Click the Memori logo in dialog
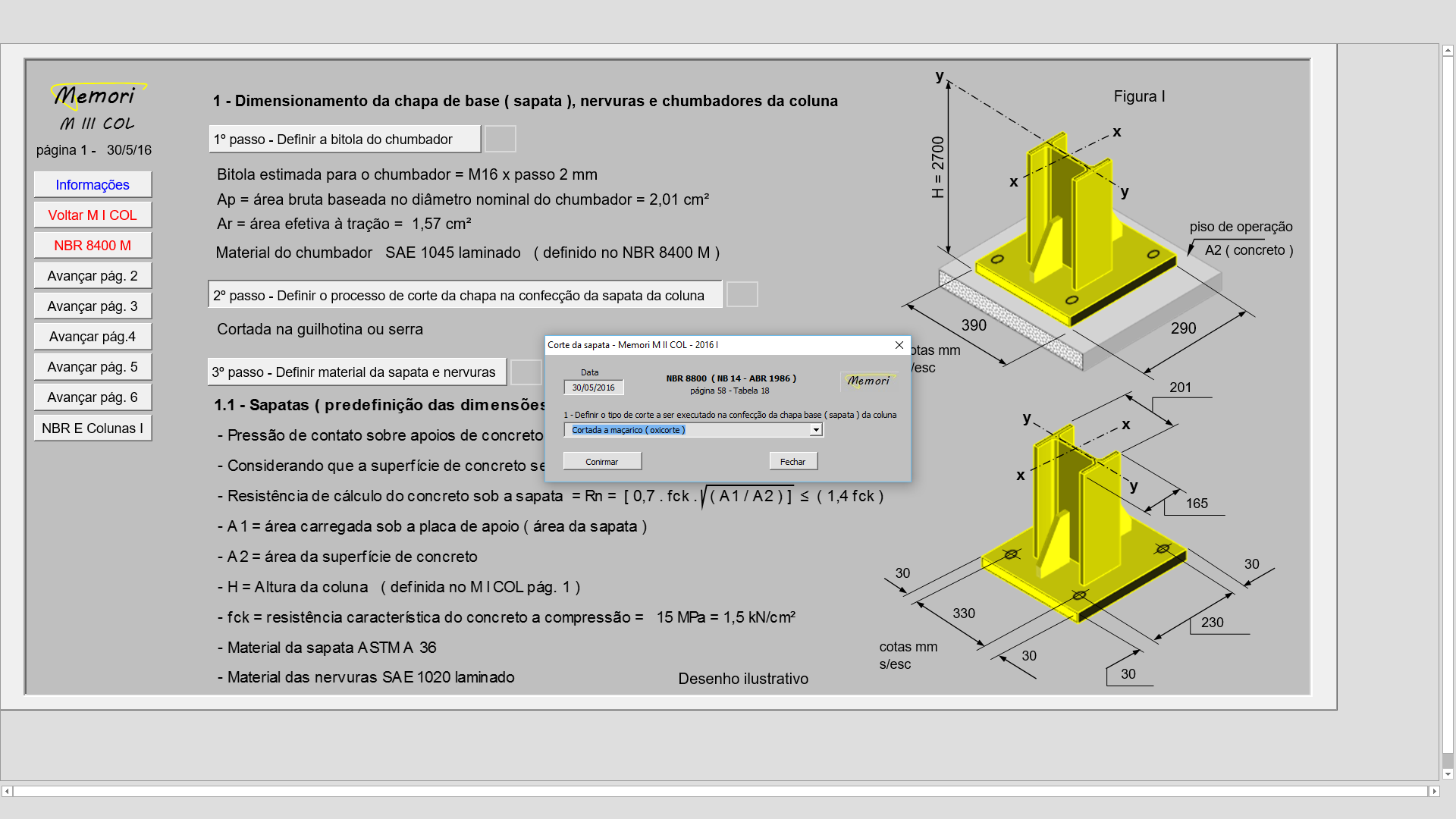The width and height of the screenshot is (1456, 819). pos(868,381)
